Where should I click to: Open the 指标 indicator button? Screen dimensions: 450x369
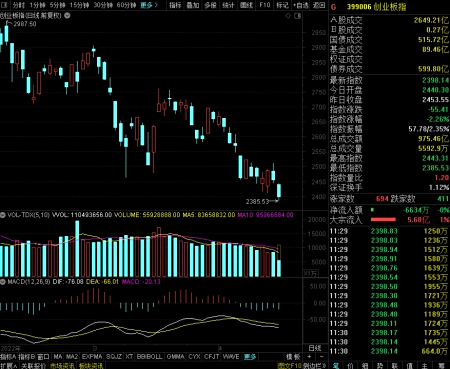coord(175,5)
